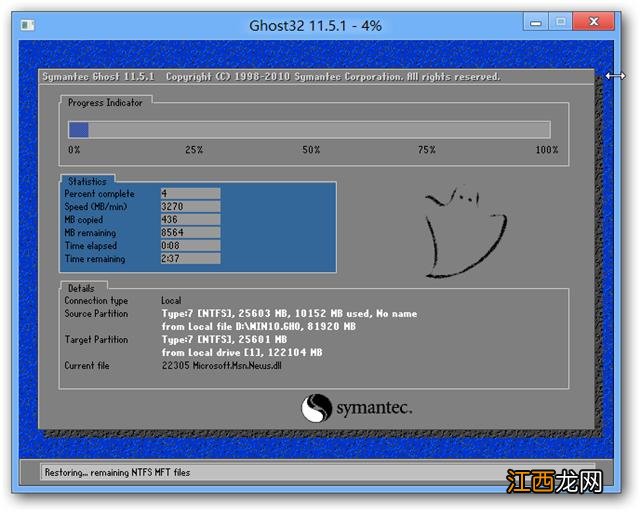Click the Current file label
The image size is (640, 512).
(x=87, y=365)
